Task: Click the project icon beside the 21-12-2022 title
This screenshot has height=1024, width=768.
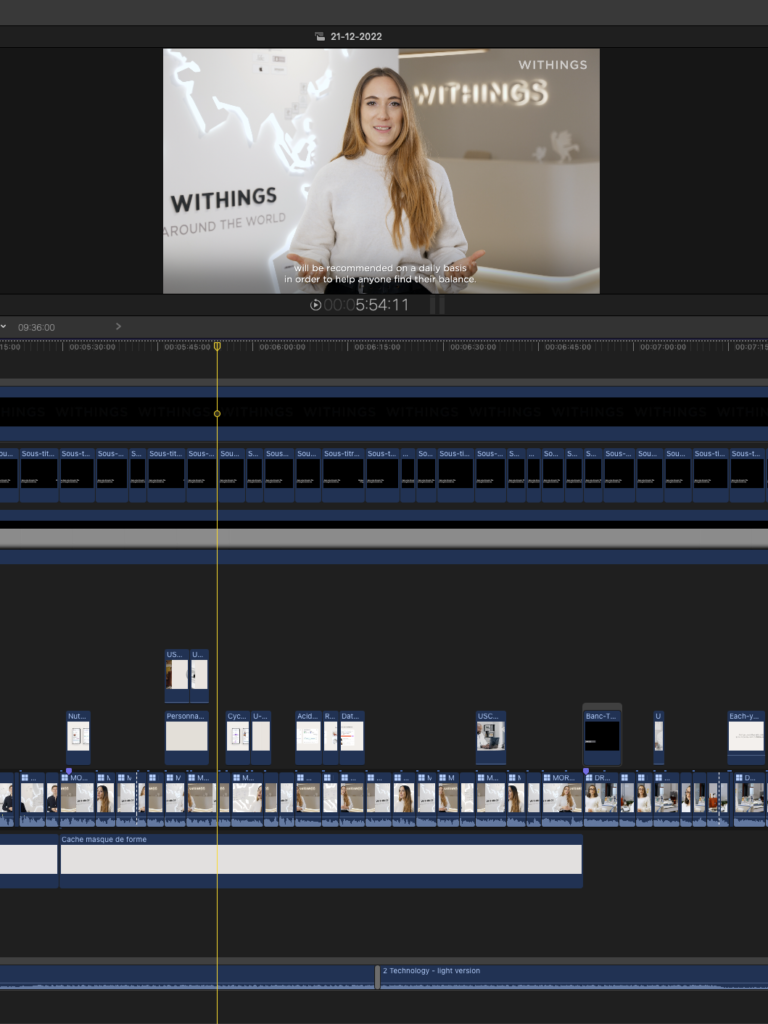Action: point(319,37)
